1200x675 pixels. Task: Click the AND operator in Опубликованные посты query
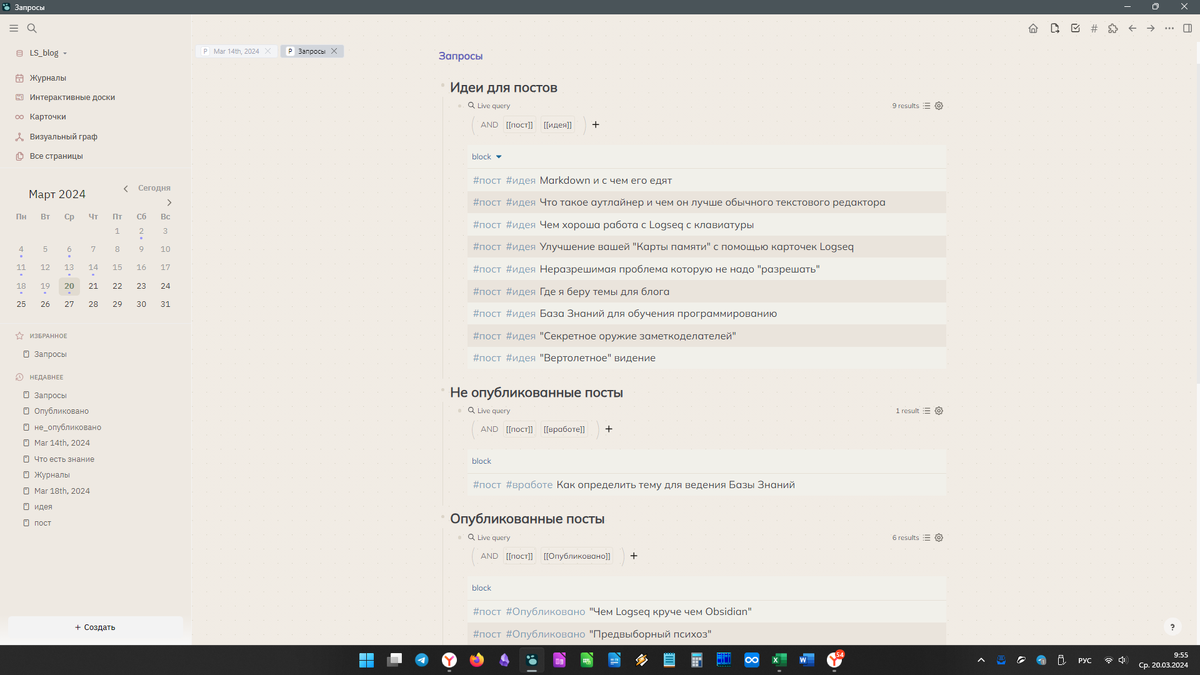tap(489, 556)
